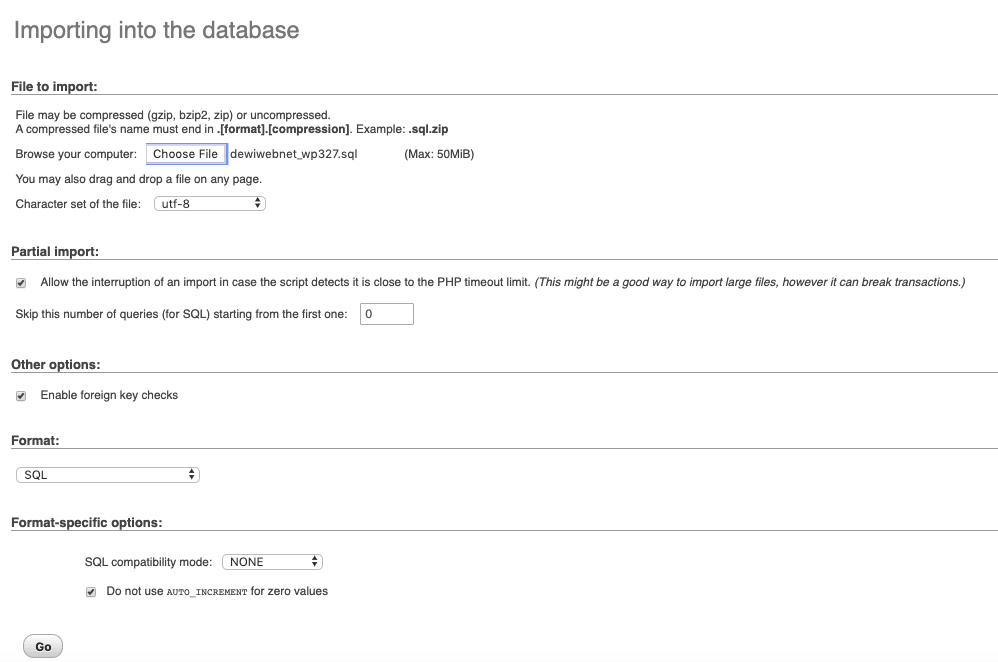Toggle the Enable foreign key checks checkbox

tap(21, 396)
